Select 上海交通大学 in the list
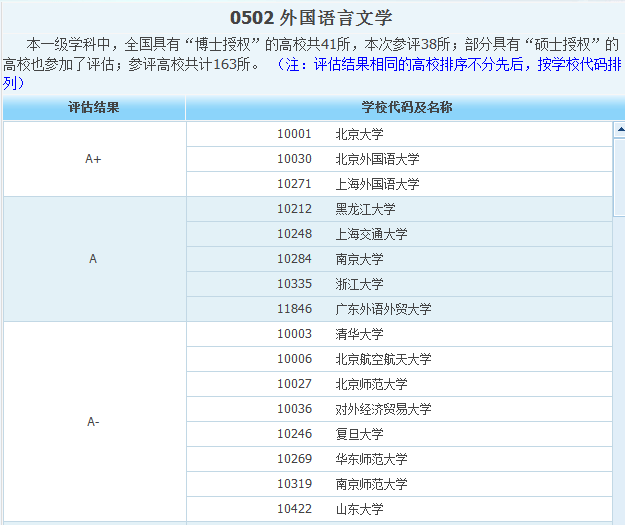This screenshot has height=525, width=625. point(371,234)
